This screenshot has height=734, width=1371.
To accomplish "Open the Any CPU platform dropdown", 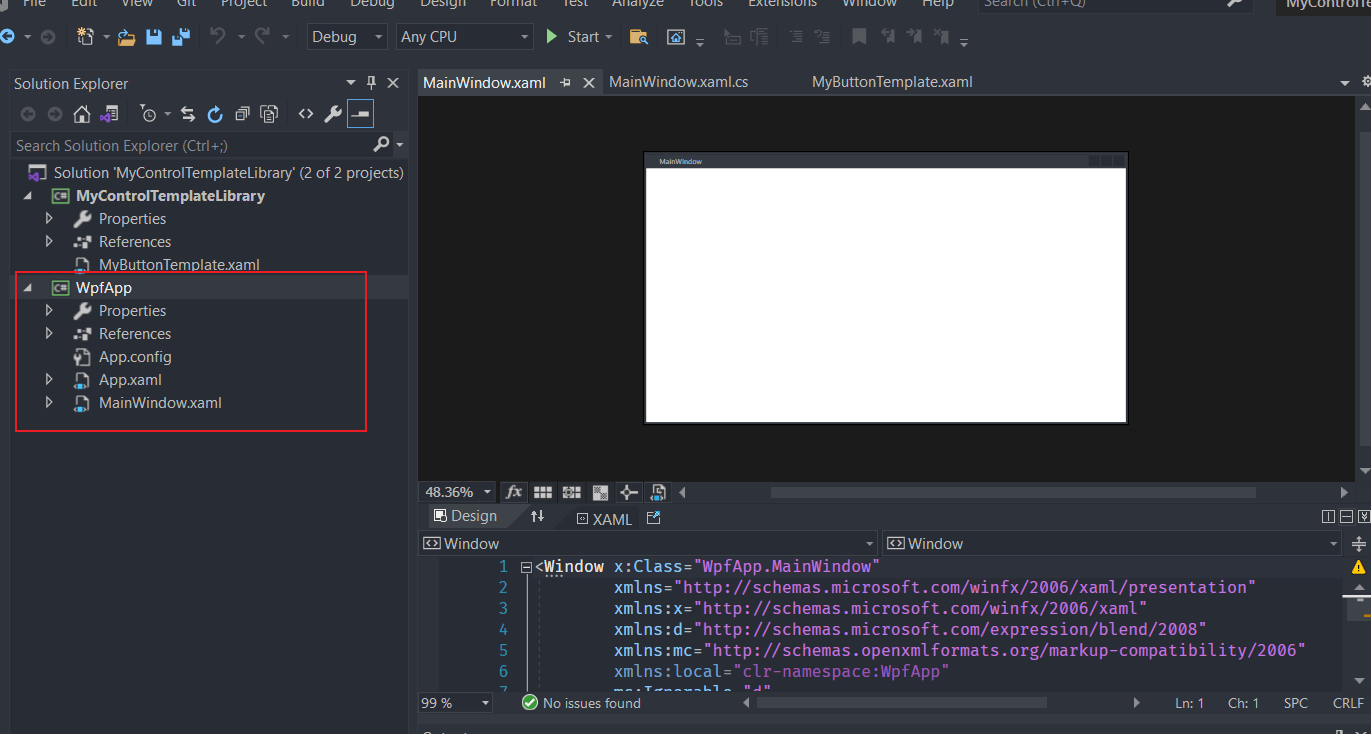I will [464, 37].
